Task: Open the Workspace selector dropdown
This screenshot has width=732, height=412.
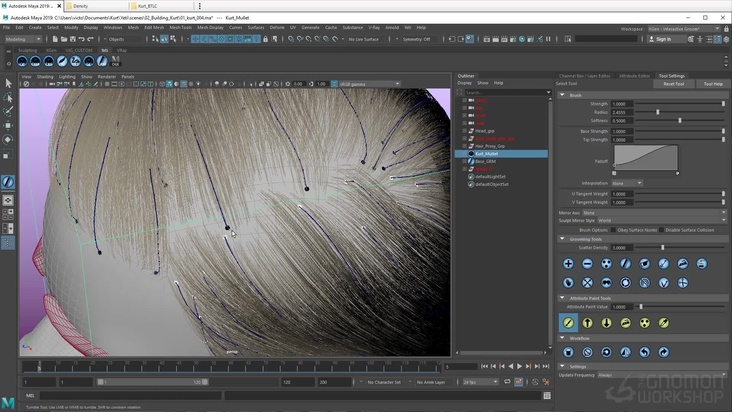Action: coord(683,29)
